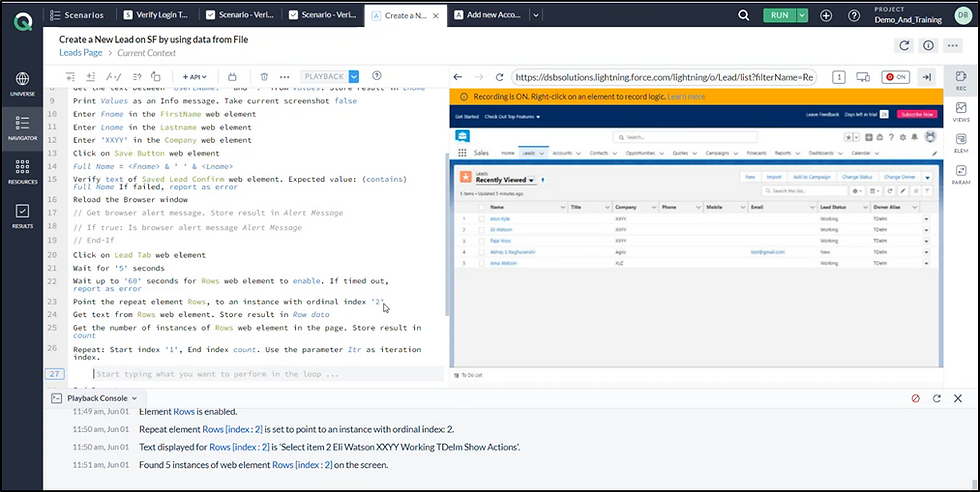Viewport: 980px width, 492px height.
Task: Open the Leads Page breadcrumb link
Action: tap(81, 53)
